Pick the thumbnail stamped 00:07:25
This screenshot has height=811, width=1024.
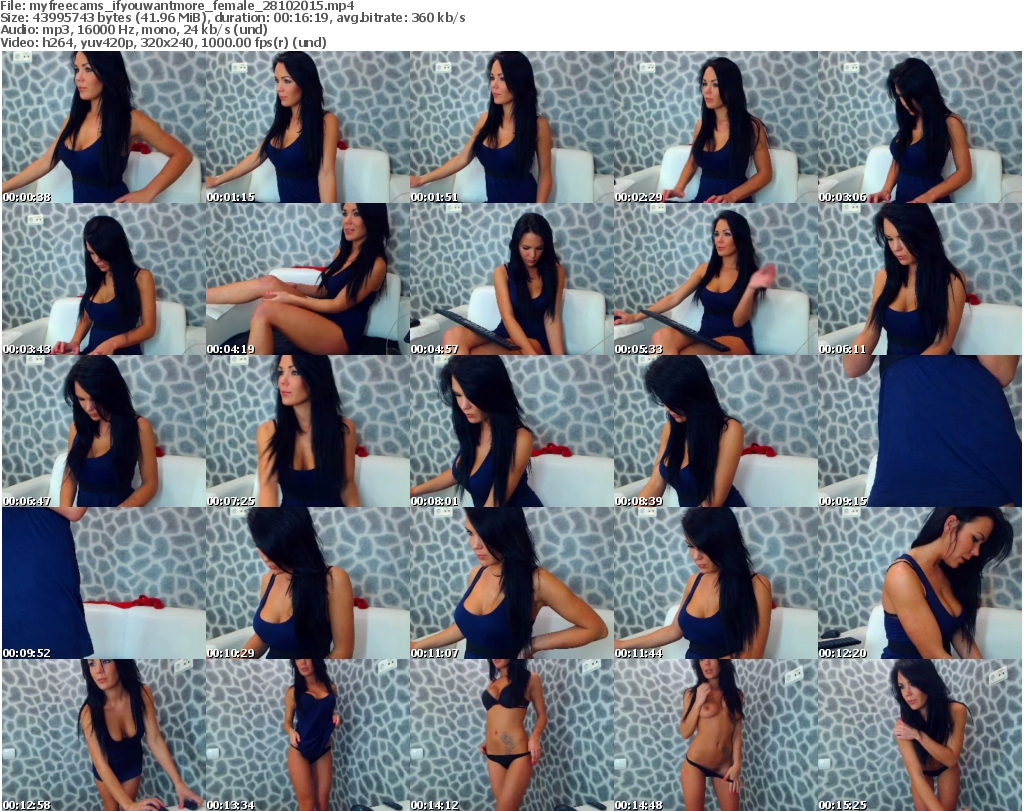(x=308, y=431)
